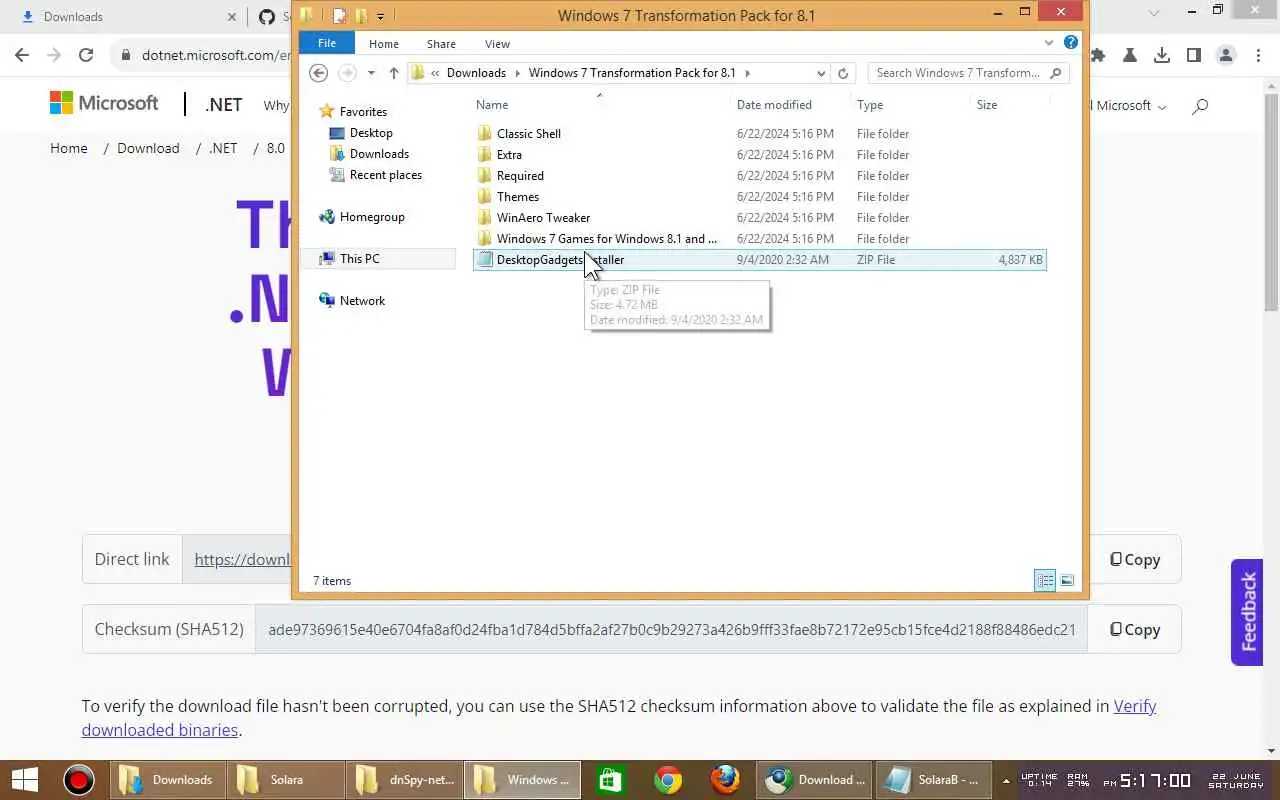Select the WinAero Tweaker folder

tap(543, 218)
